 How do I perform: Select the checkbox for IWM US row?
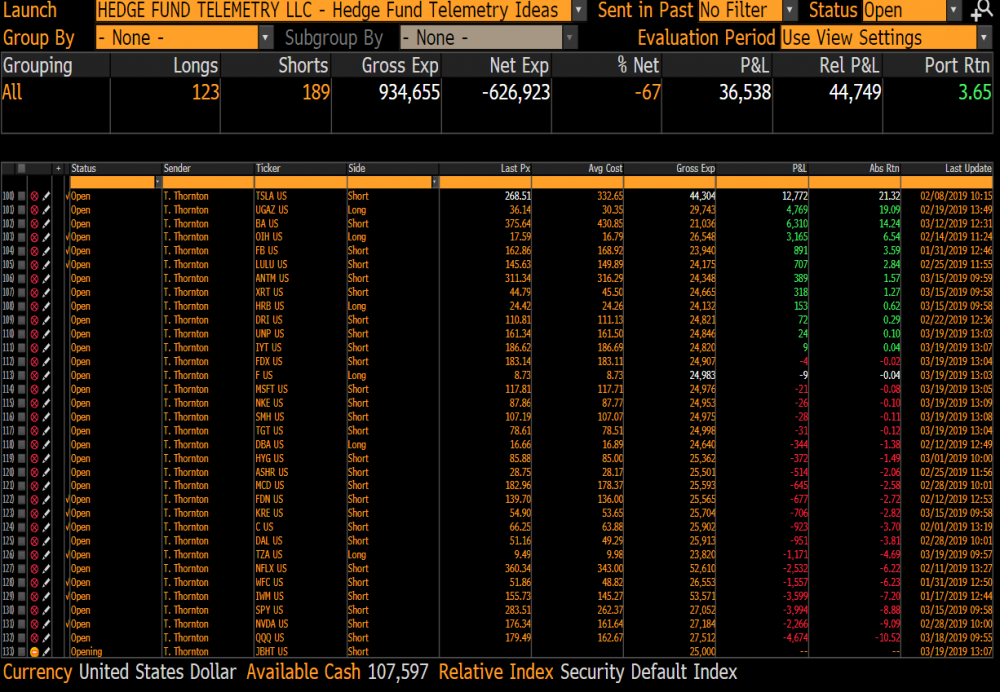[x=21, y=597]
